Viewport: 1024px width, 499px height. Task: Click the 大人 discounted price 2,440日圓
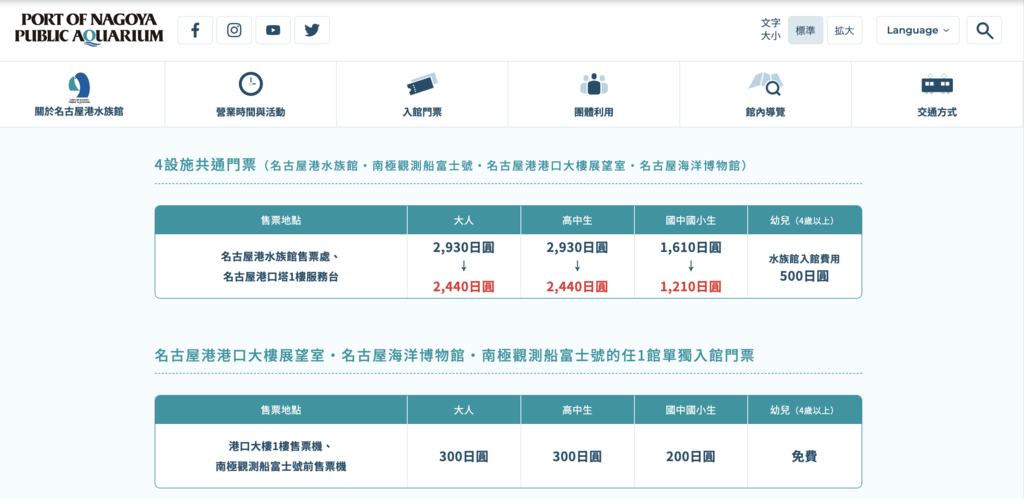click(x=464, y=286)
